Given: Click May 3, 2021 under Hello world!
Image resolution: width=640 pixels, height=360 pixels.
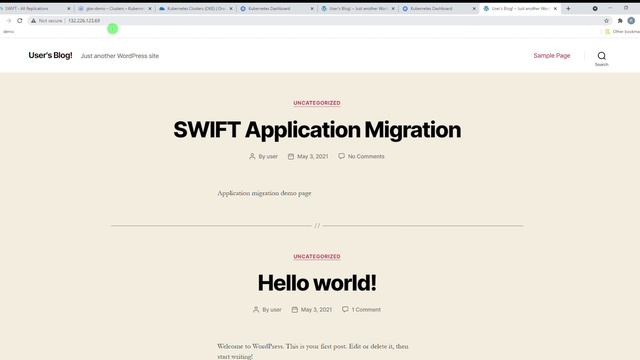Looking at the screenshot, I should coord(316,310).
